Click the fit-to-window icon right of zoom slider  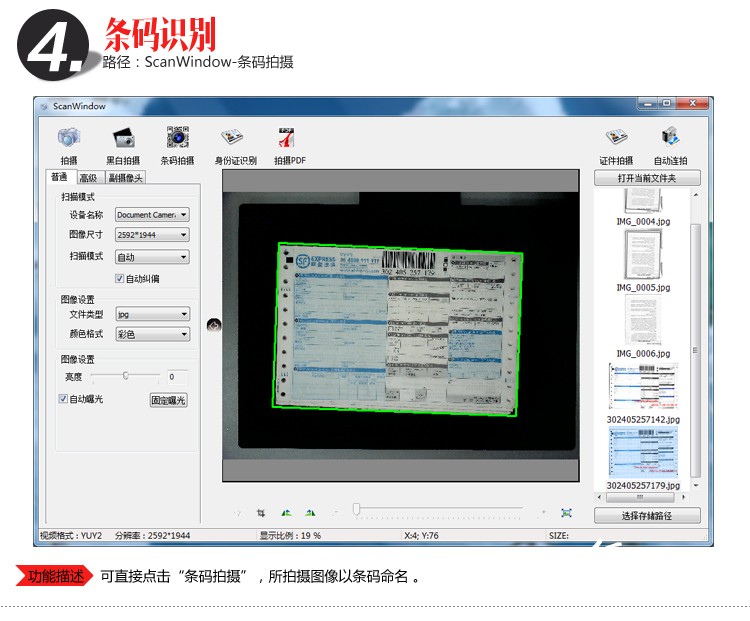click(566, 512)
